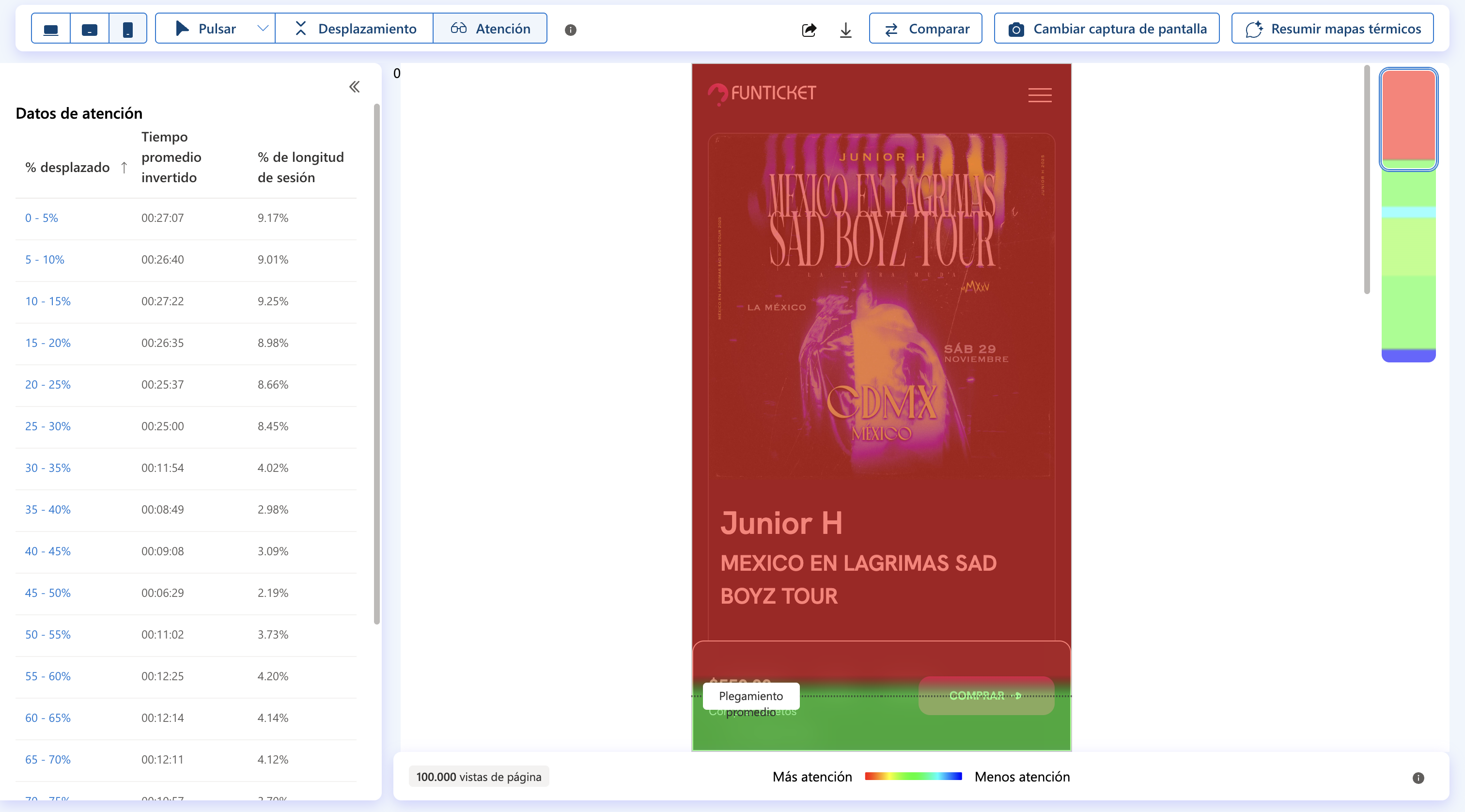The width and height of the screenshot is (1465, 812).
Task: Open the 30 - 35% scroll range row
Action: tap(48, 468)
